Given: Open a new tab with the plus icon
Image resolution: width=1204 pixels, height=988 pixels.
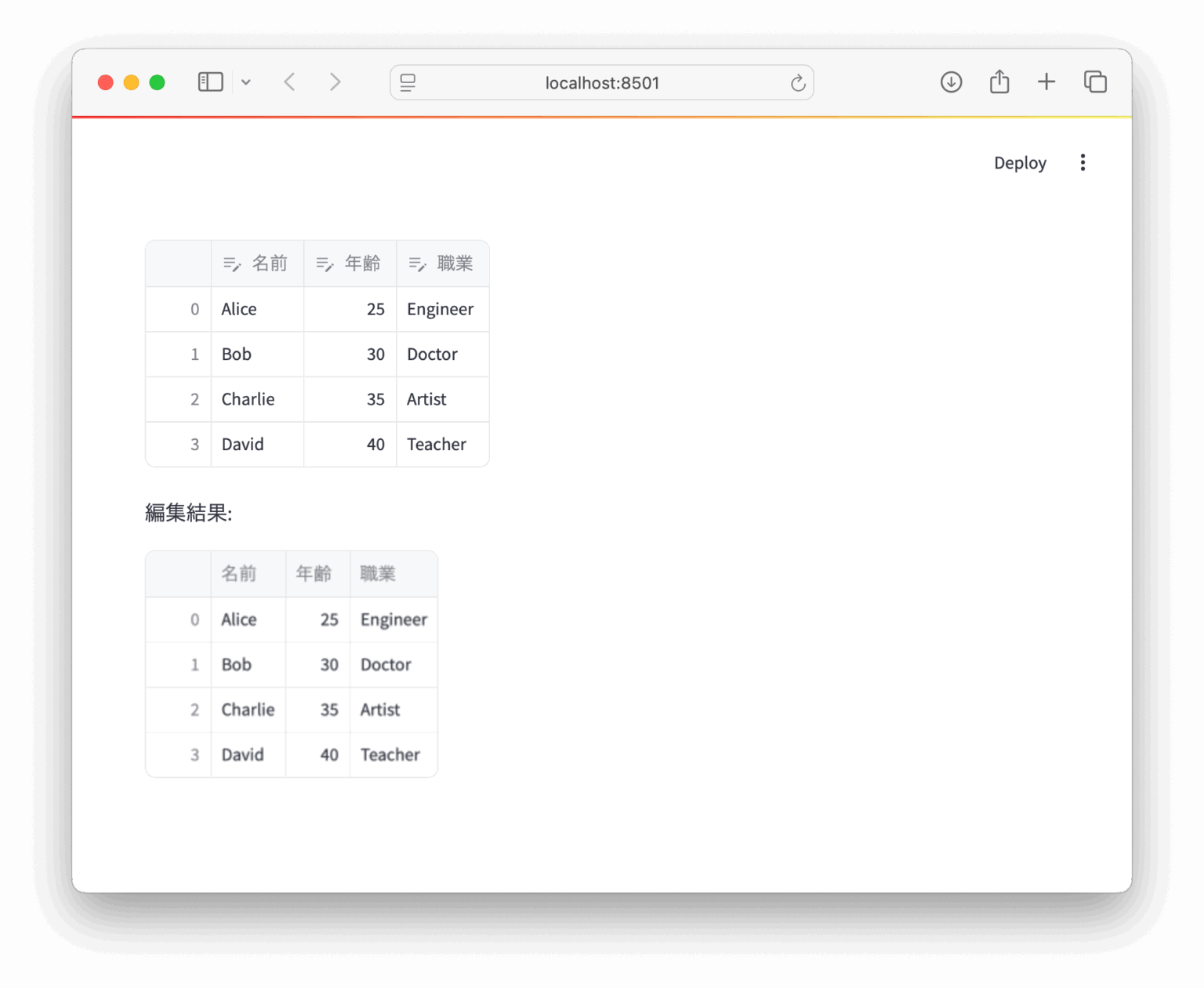Looking at the screenshot, I should coord(1046,82).
